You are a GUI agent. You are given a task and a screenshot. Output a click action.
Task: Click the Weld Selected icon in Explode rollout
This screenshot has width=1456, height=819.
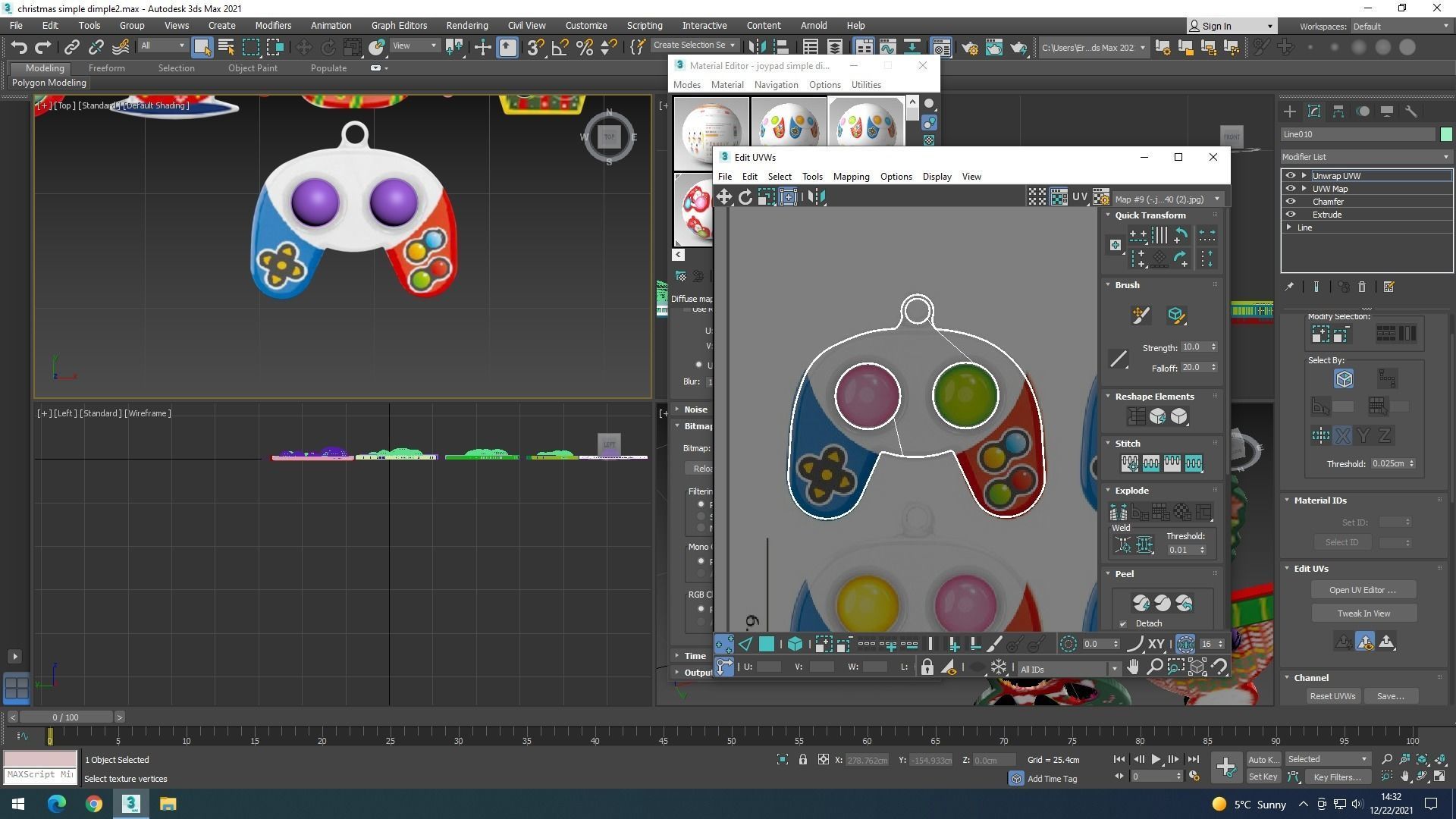(x=1144, y=544)
